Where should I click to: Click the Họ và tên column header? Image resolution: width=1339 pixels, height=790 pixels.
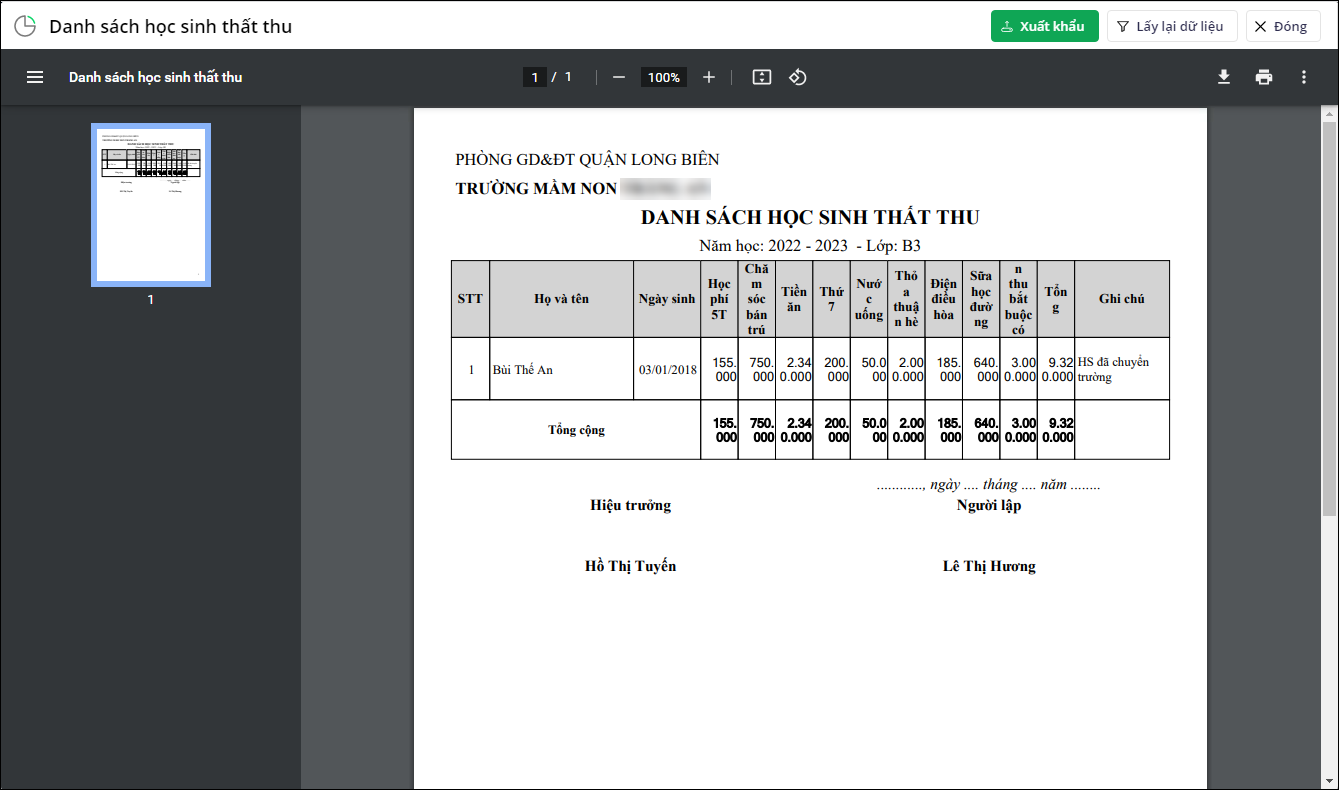562,299
